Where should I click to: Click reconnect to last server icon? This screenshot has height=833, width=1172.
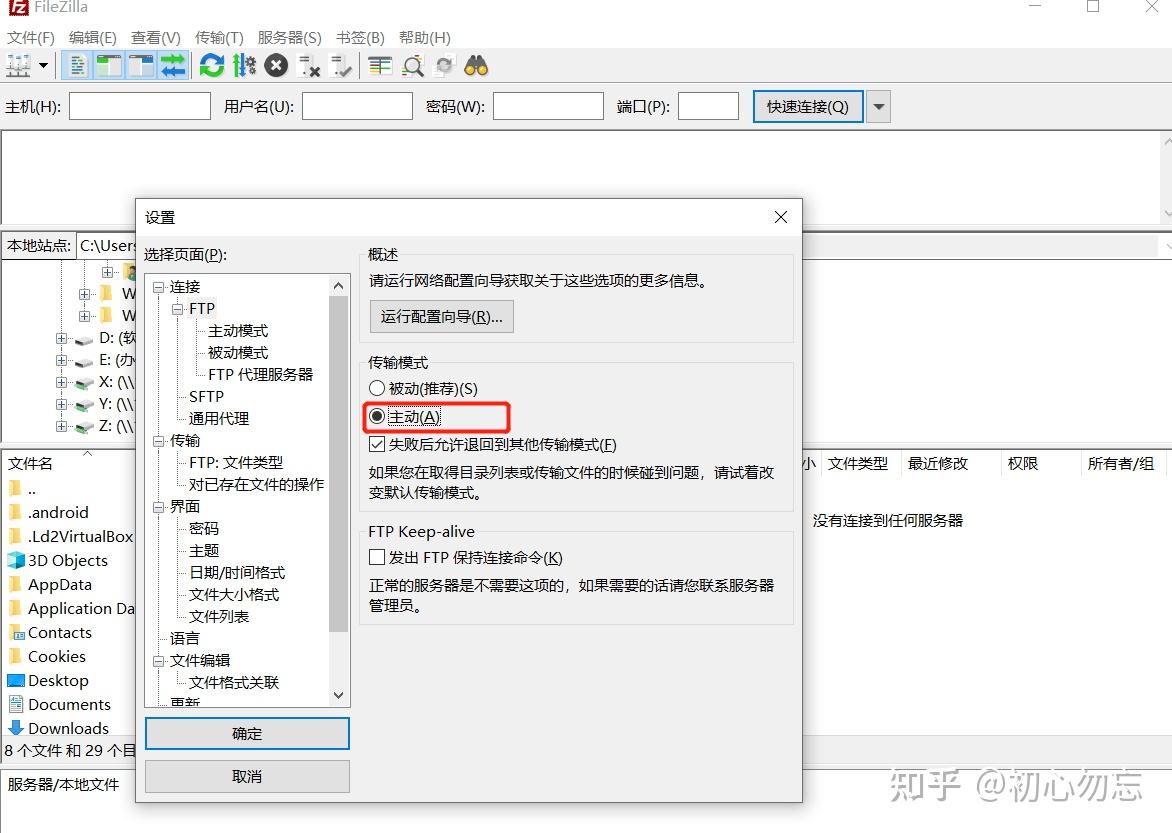pyautogui.click(x=341, y=66)
